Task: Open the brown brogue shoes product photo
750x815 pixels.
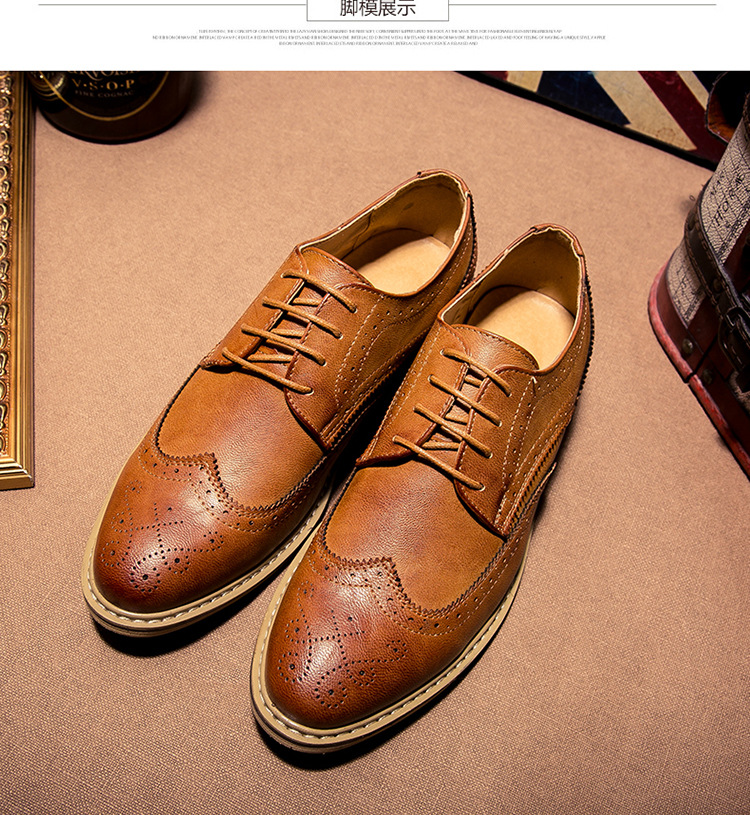Action: [375, 443]
